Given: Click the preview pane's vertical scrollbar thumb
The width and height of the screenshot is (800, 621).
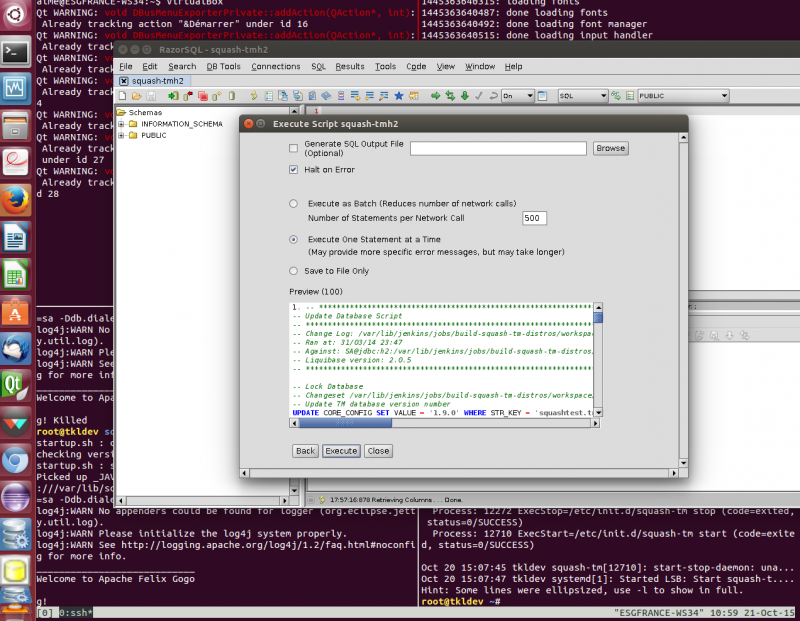Looking at the screenshot, I should point(598,318).
